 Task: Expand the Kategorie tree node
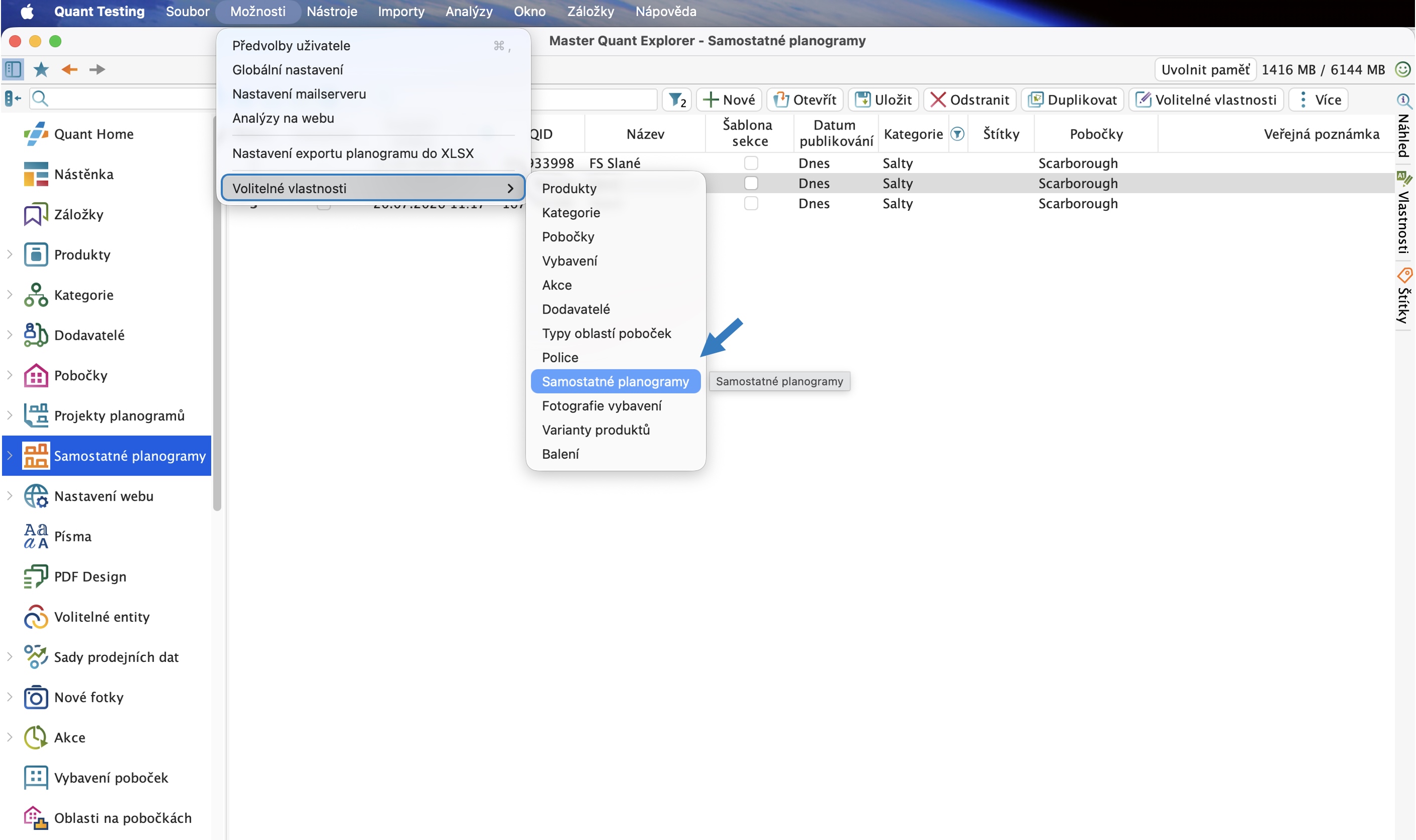(x=10, y=295)
